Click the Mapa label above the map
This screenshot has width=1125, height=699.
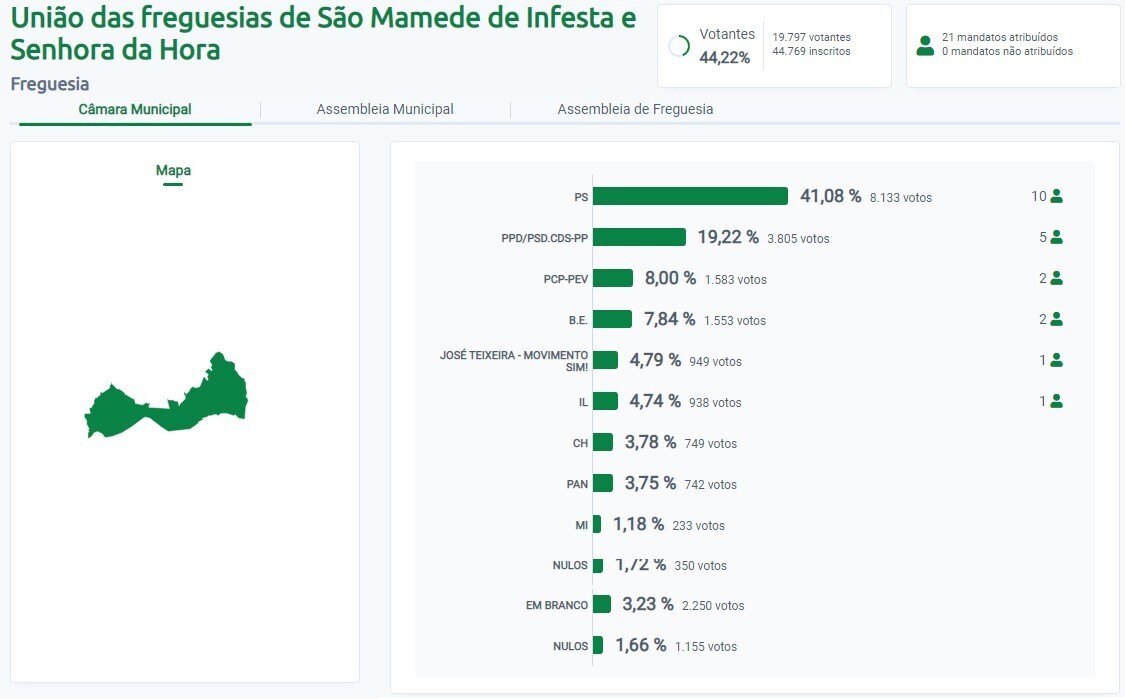173,170
